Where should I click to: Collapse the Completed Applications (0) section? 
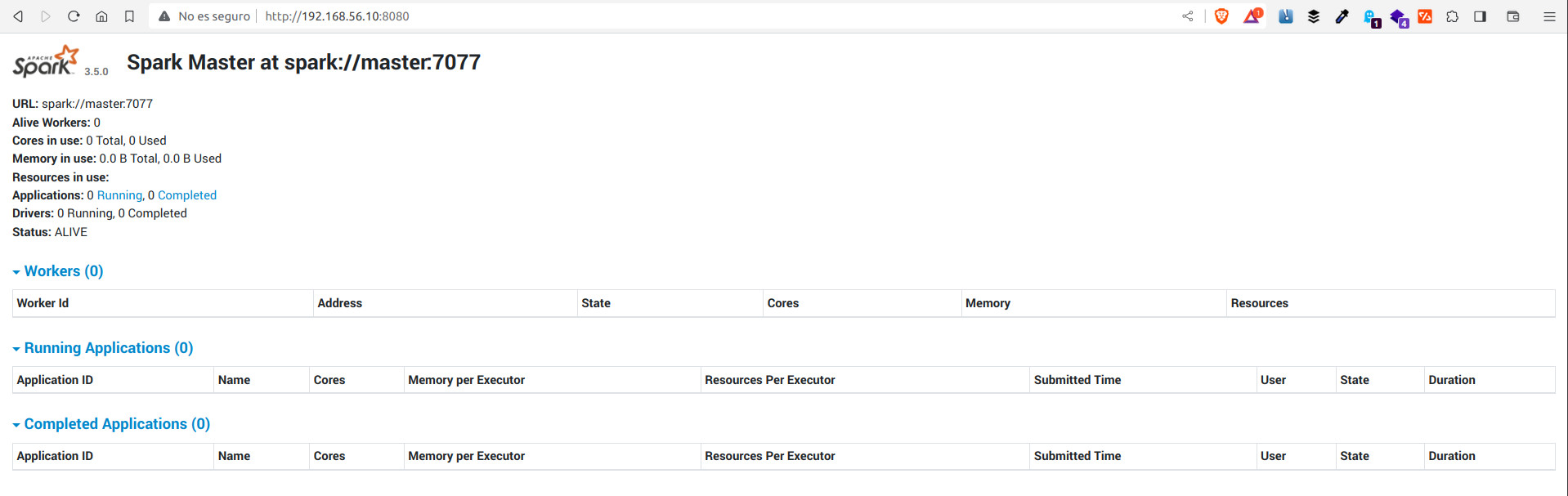(x=111, y=424)
